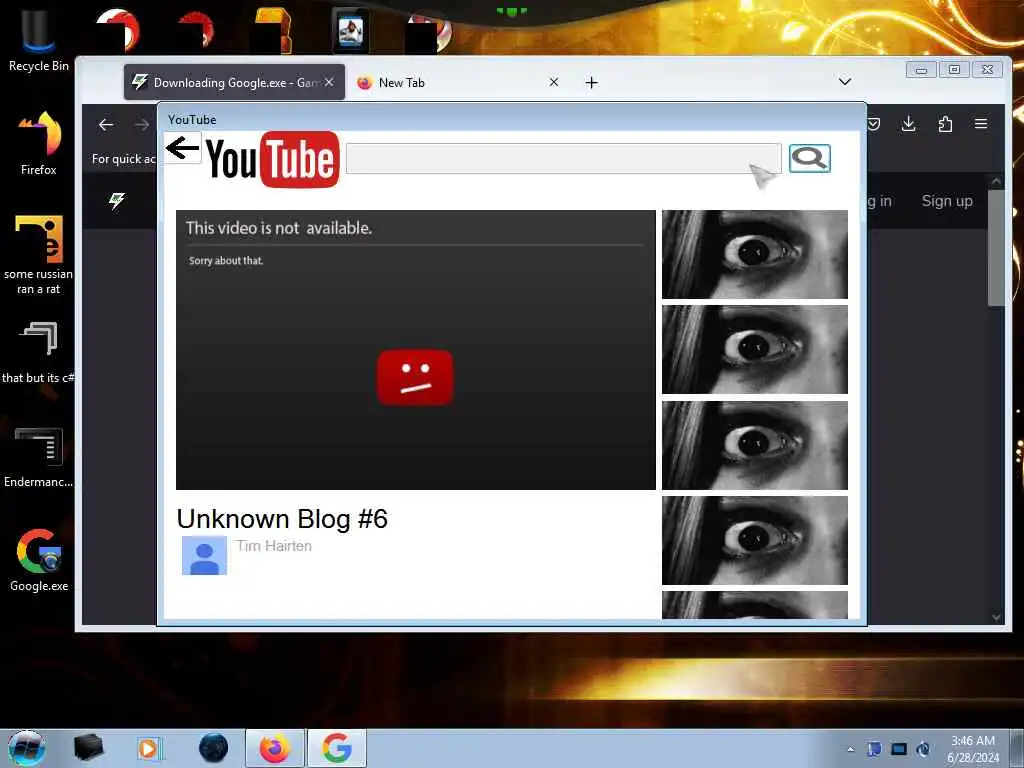
Task: Click the Unknown Blog #6 video title
Action: [x=282, y=519]
